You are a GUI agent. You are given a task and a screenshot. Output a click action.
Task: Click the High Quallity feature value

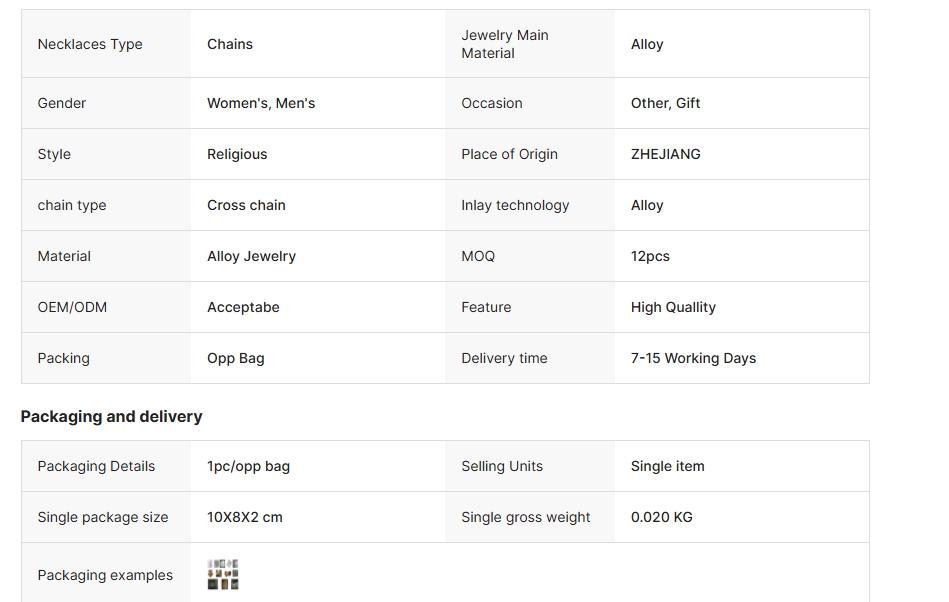pyautogui.click(x=673, y=307)
